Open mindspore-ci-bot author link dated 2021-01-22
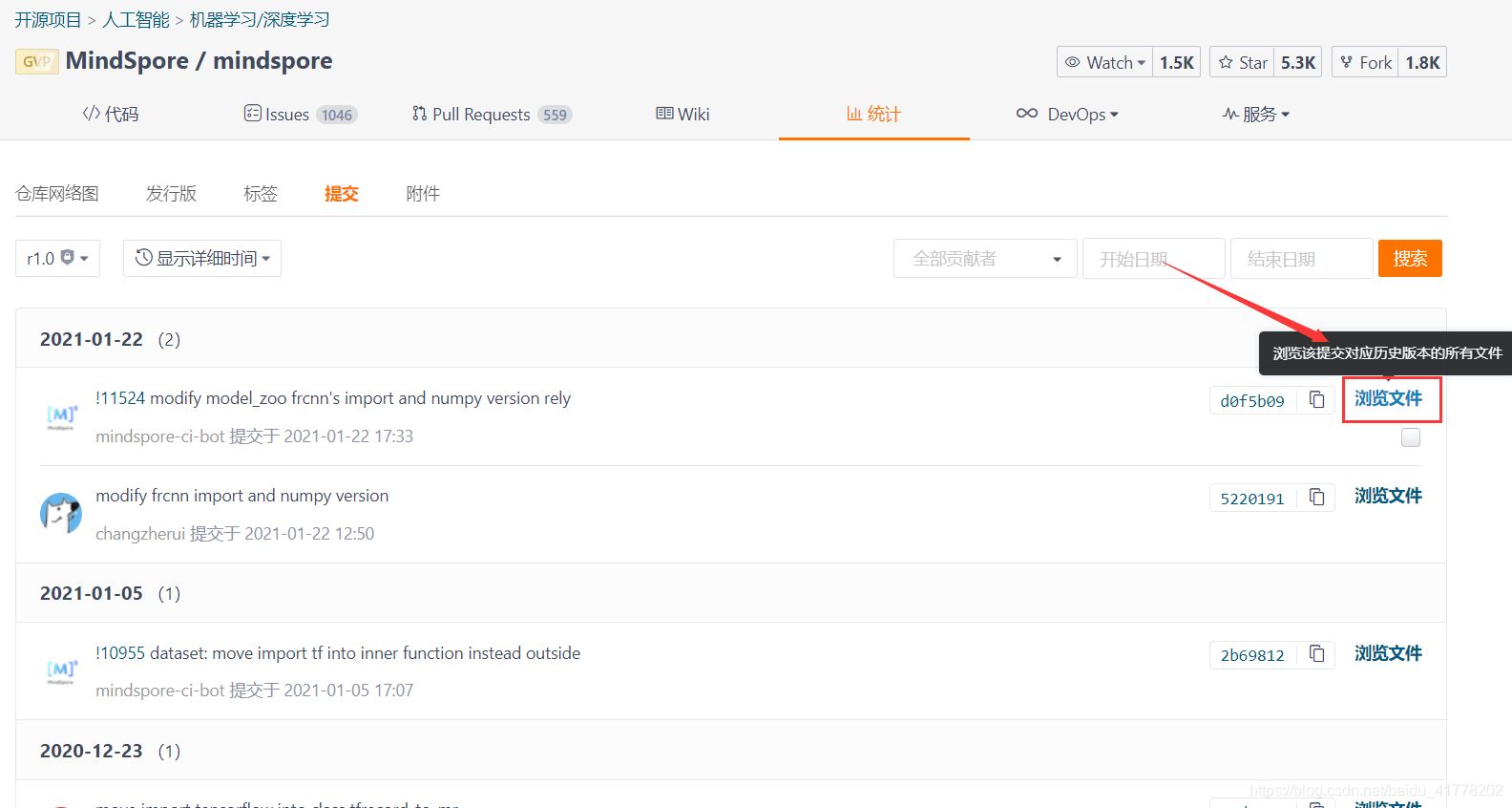Image resolution: width=1512 pixels, height=808 pixels. pyautogui.click(x=160, y=436)
